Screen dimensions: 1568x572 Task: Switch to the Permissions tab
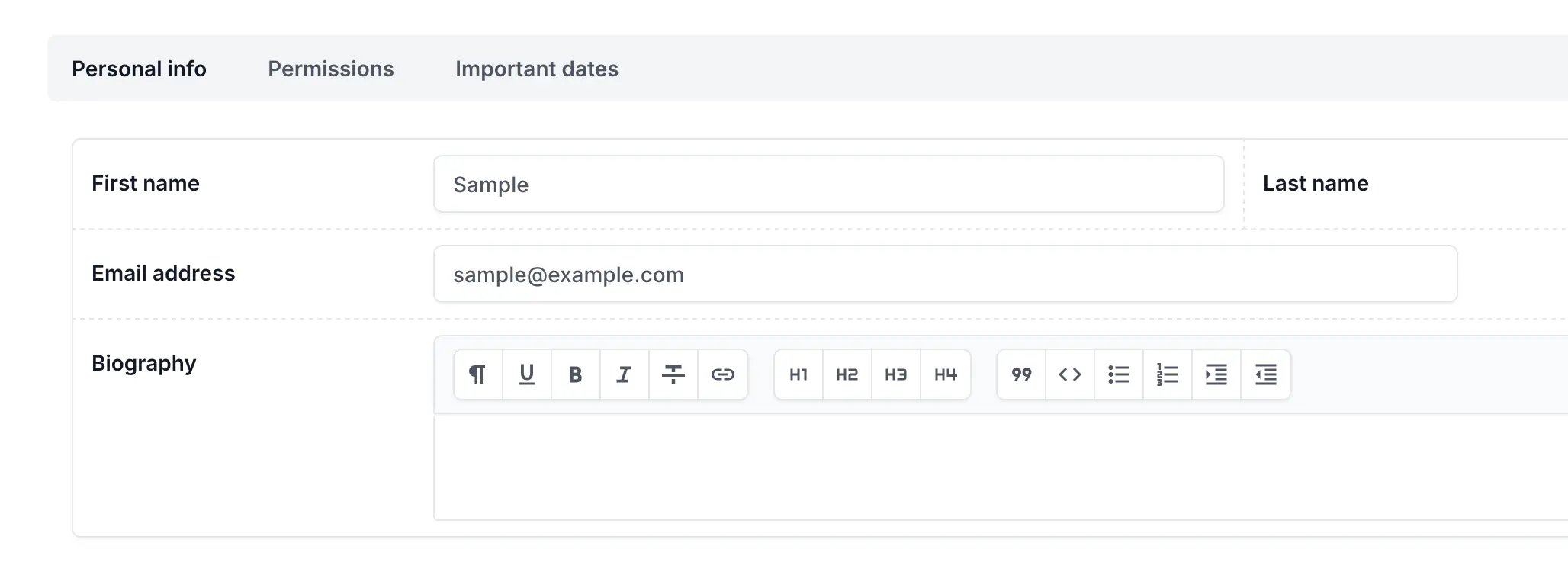331,69
